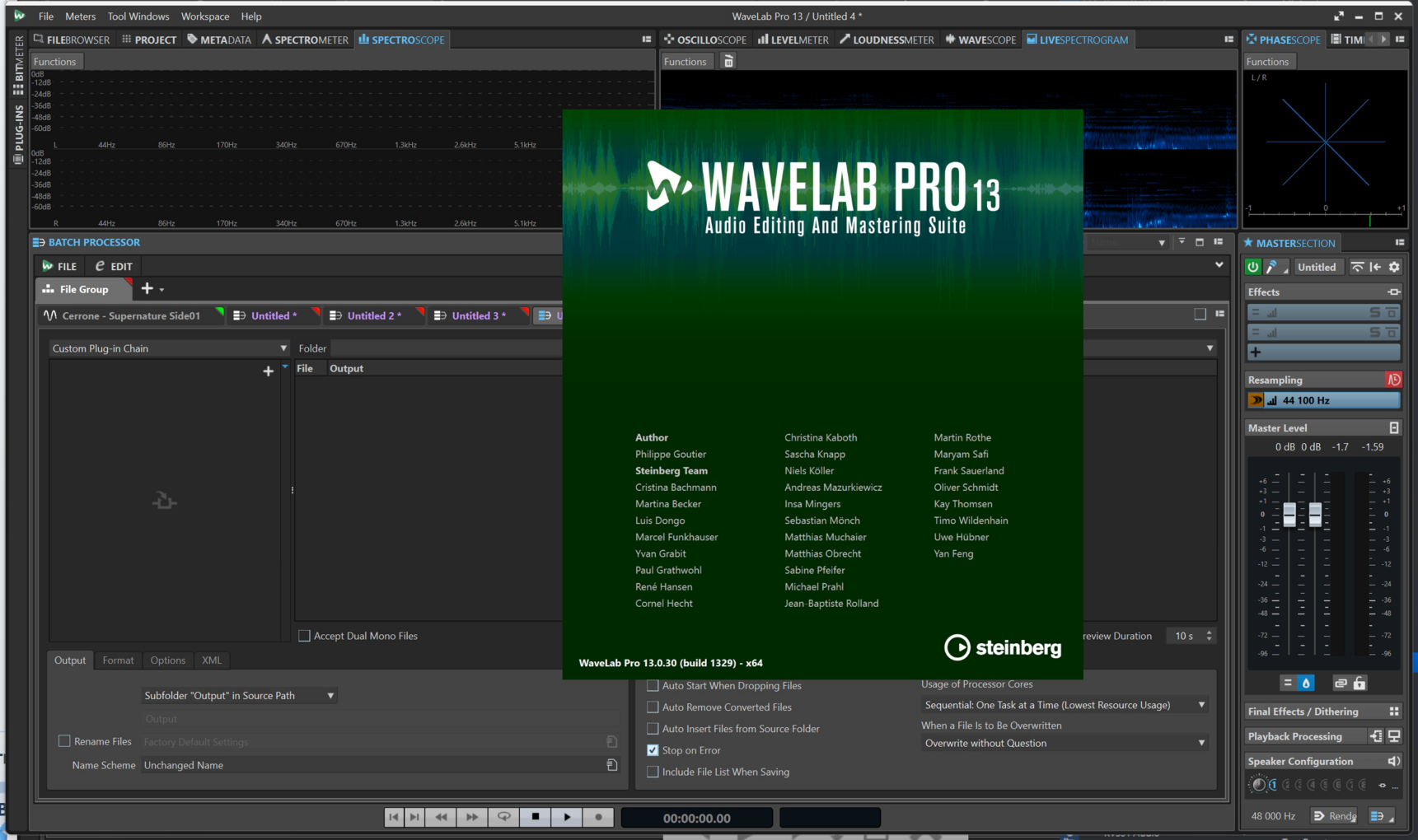Image resolution: width=1418 pixels, height=840 pixels.
Task: Click the Speaker Configuration speaker icon
Action: [x=1393, y=761]
